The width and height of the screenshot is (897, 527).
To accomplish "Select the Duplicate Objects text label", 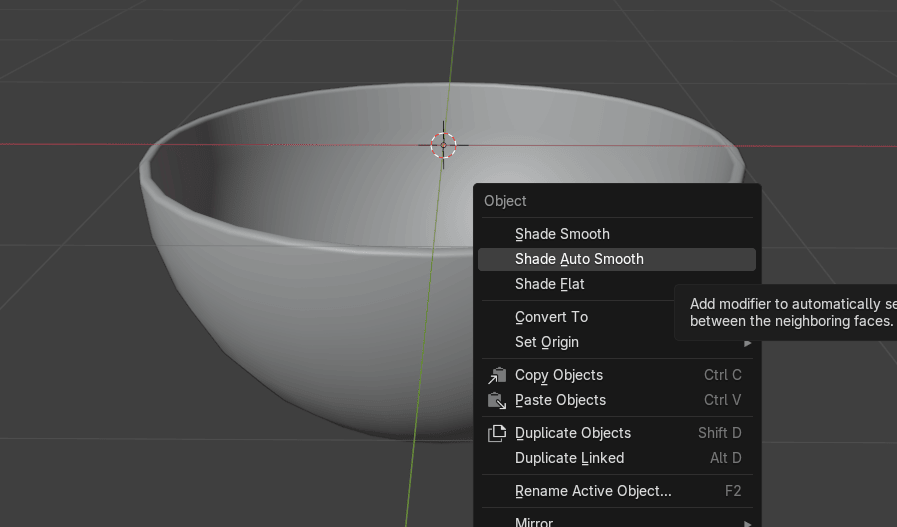I will (573, 433).
